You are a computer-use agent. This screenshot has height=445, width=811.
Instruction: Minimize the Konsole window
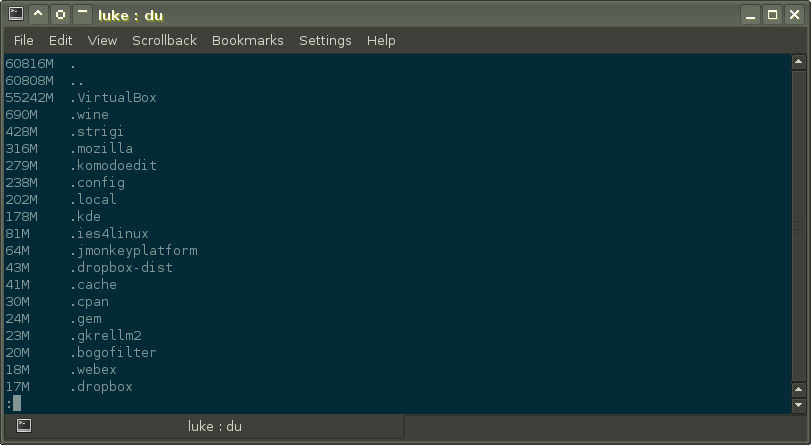(750, 14)
